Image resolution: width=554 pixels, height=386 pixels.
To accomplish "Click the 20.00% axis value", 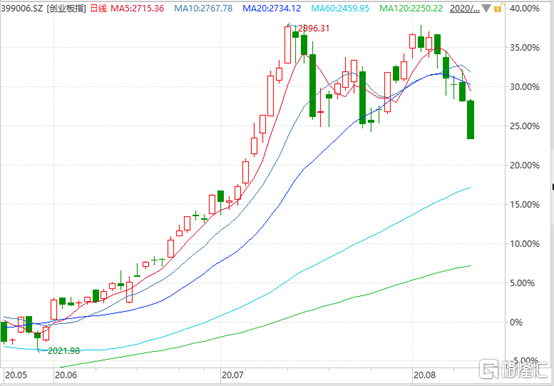I will pyautogui.click(x=525, y=165).
